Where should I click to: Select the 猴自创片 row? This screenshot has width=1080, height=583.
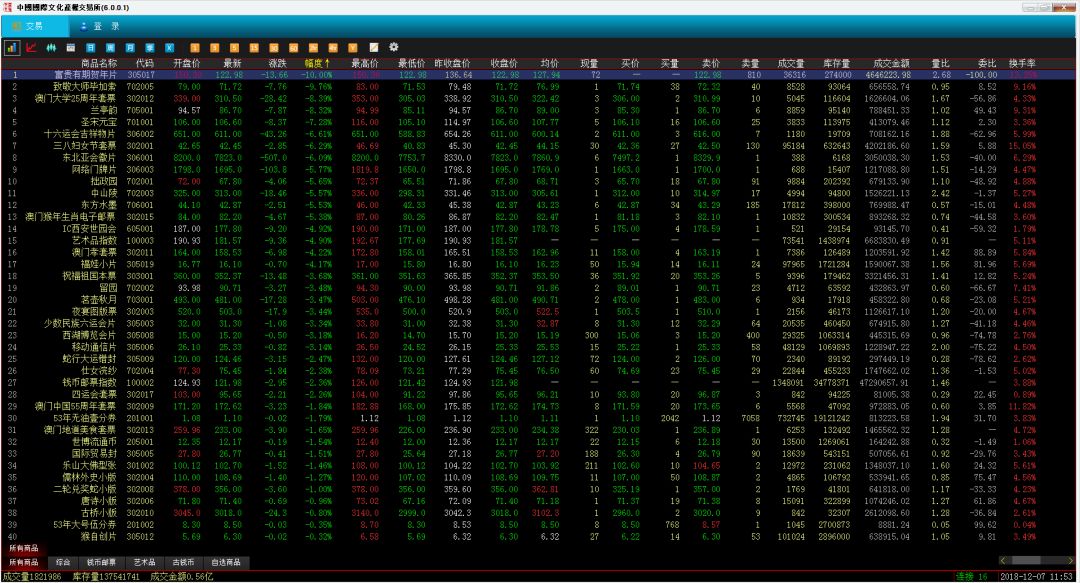coord(537,536)
